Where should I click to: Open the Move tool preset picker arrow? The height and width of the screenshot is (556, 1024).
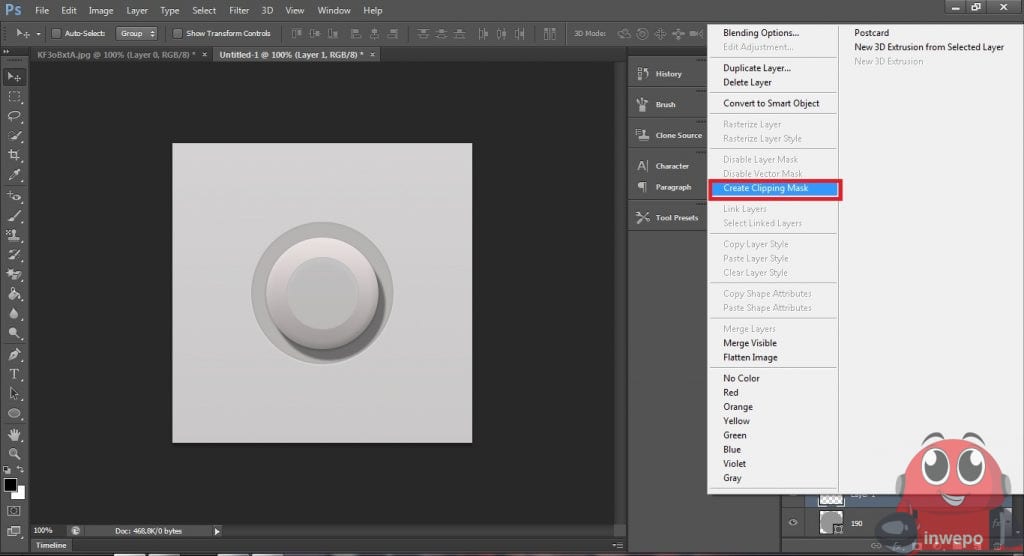(37, 34)
